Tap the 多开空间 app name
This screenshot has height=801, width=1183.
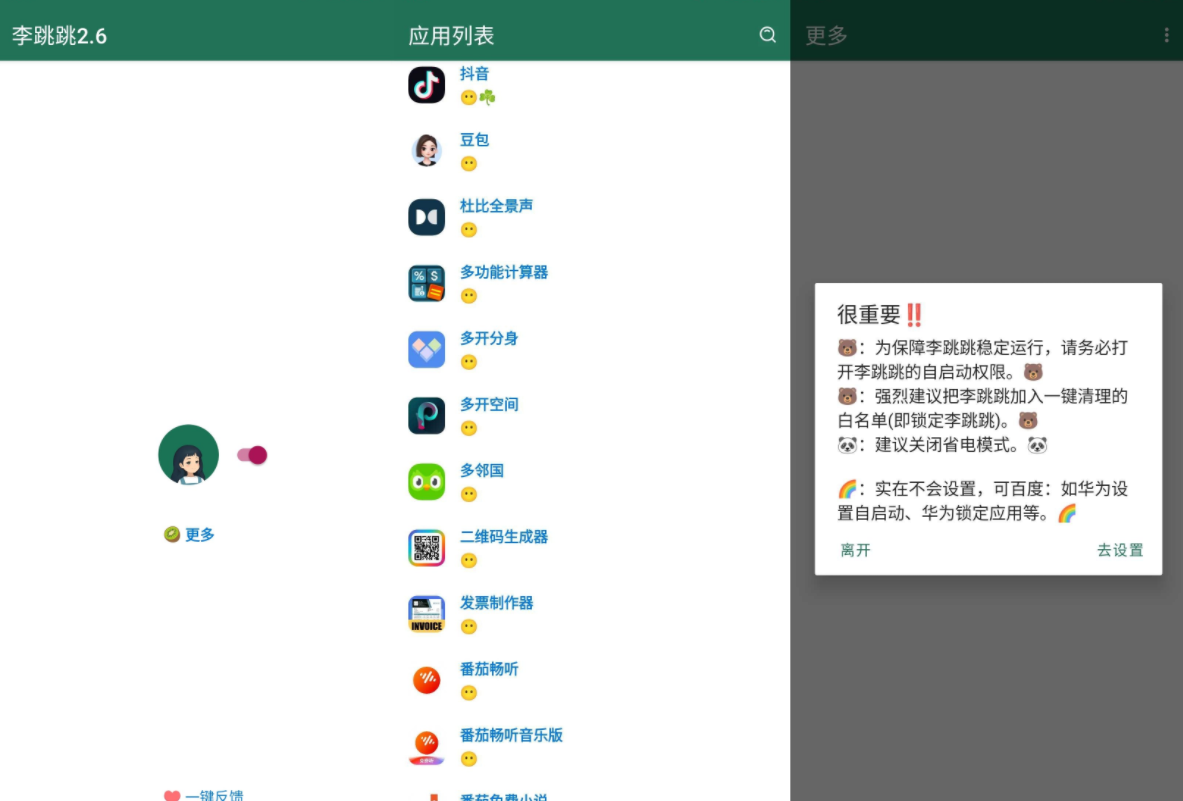pyautogui.click(x=489, y=404)
